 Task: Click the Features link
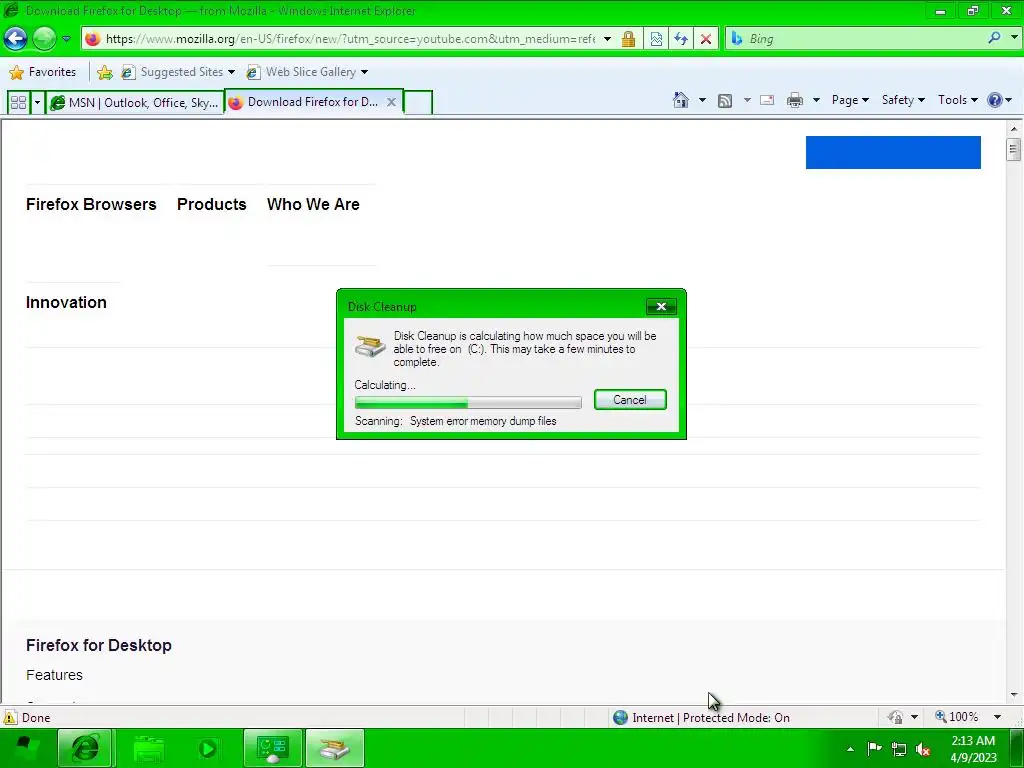(x=54, y=675)
